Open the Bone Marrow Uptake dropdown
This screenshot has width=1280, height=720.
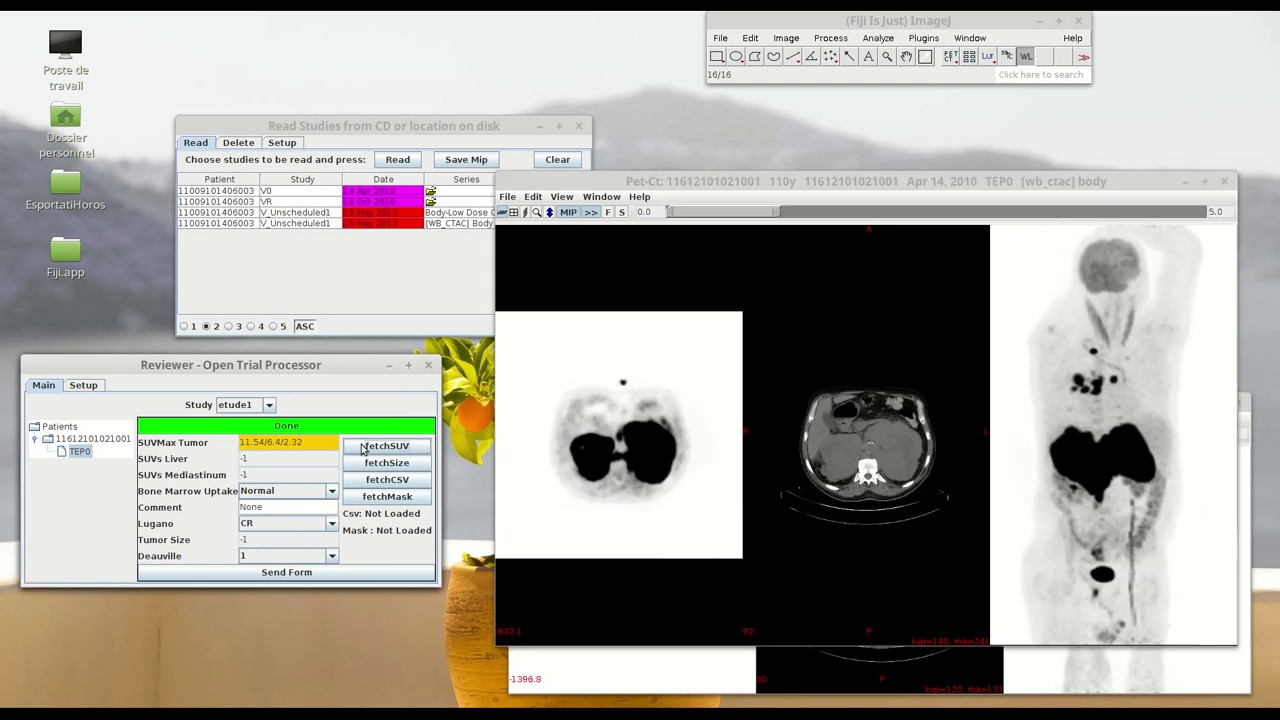click(332, 491)
